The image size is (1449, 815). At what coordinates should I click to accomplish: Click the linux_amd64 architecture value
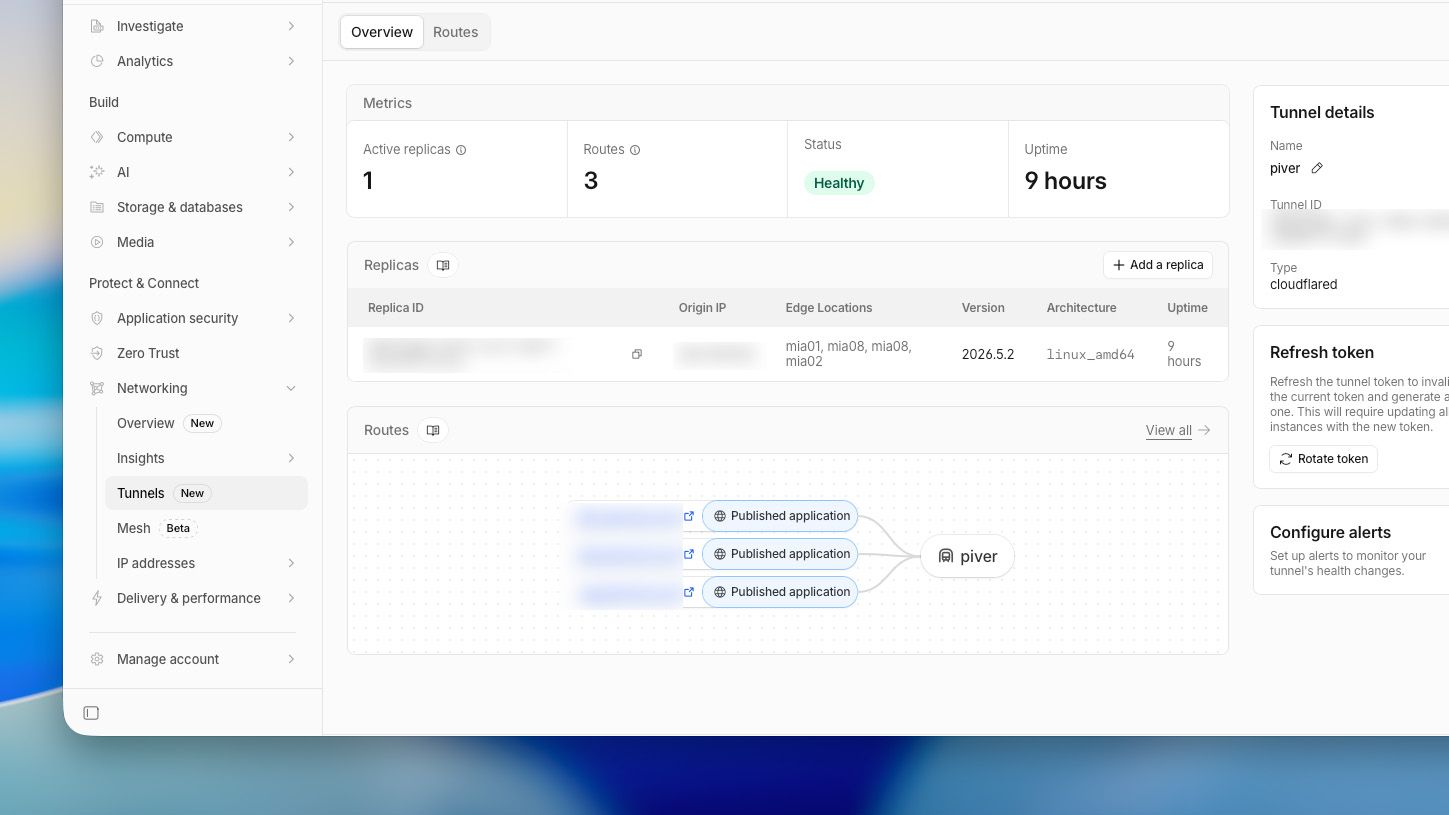click(1091, 354)
